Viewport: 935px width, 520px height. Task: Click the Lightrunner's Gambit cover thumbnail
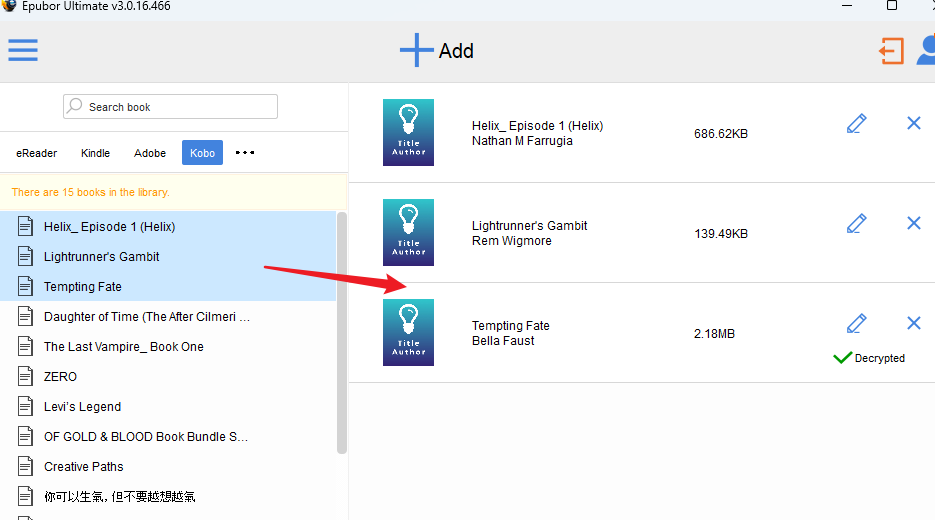[x=408, y=233]
